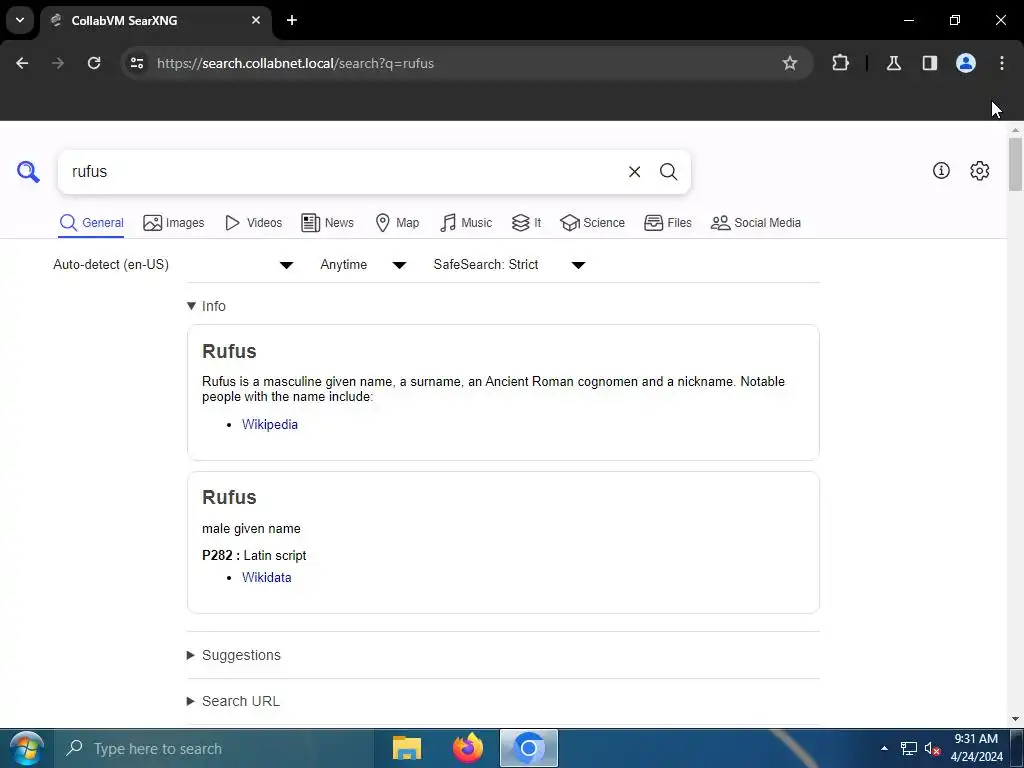Switch to the Videos tab

point(253,223)
